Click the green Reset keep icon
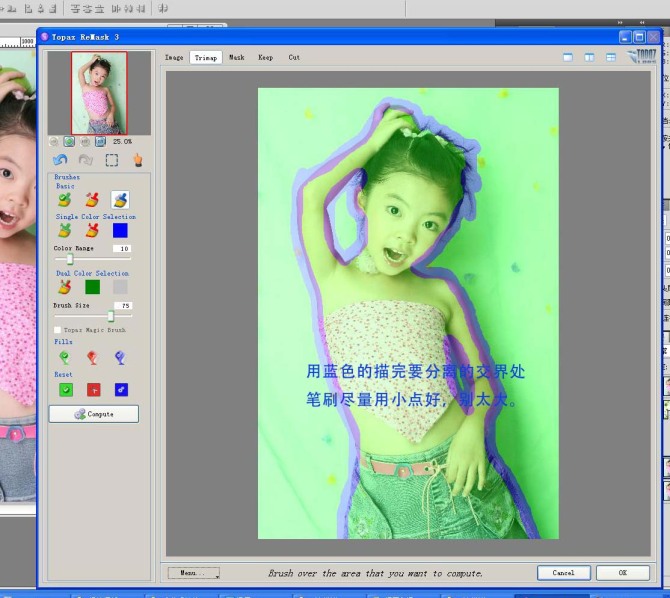 pos(65,390)
